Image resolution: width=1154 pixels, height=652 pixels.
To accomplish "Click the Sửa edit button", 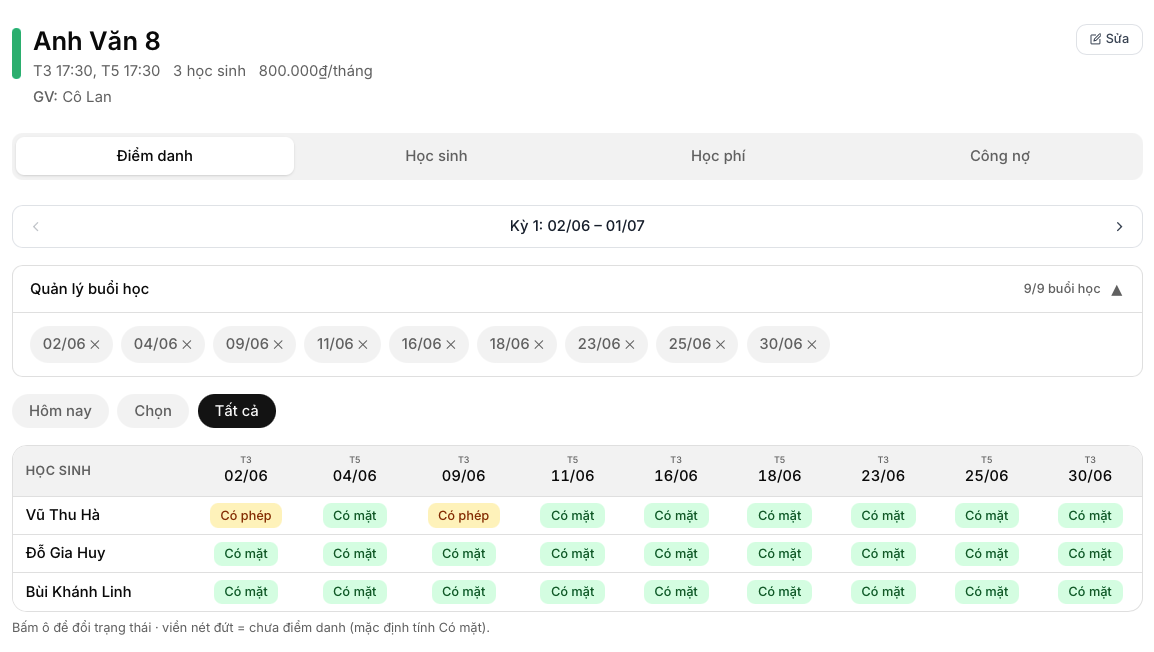I will tap(1109, 39).
